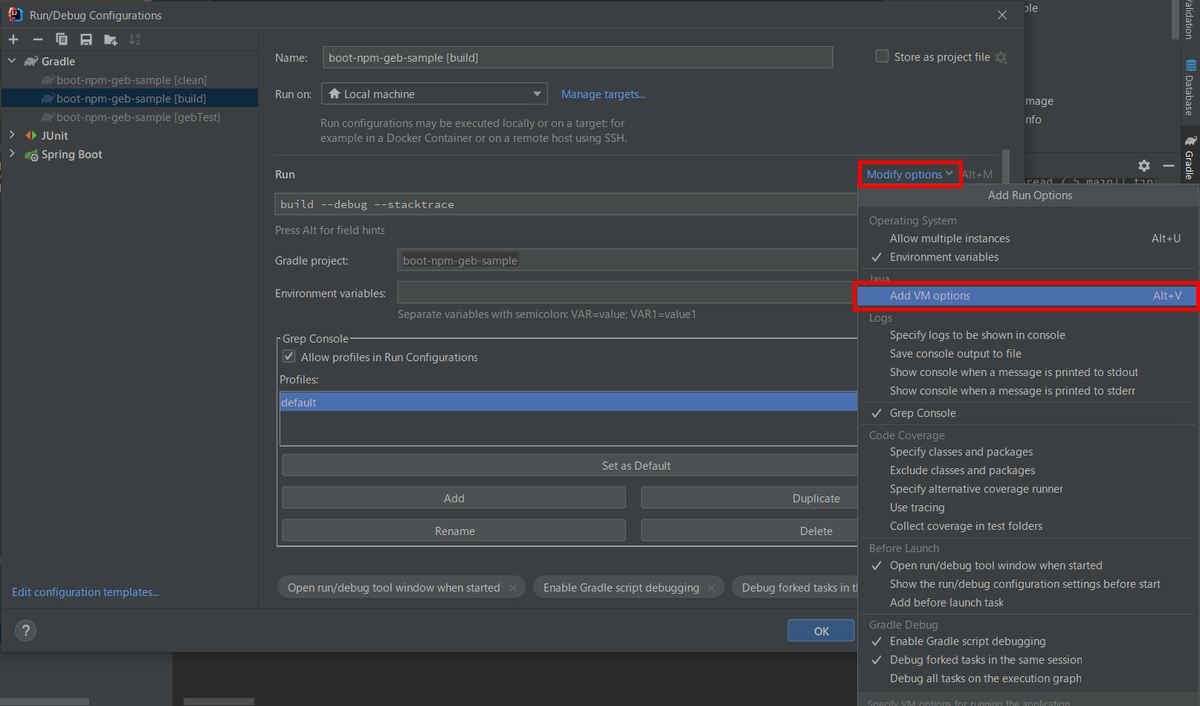Click the Spring Boot icon in the tree
This screenshot has height=706, width=1200.
[31, 154]
